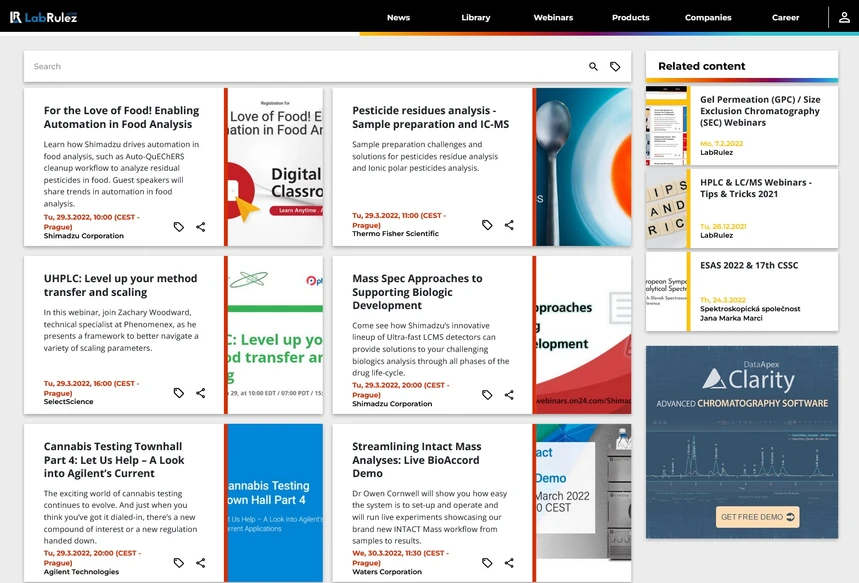Viewport: 859px width, 583px height.
Task: Click blue thumbnail of Cannabis Testing webinar
Action: [276, 502]
